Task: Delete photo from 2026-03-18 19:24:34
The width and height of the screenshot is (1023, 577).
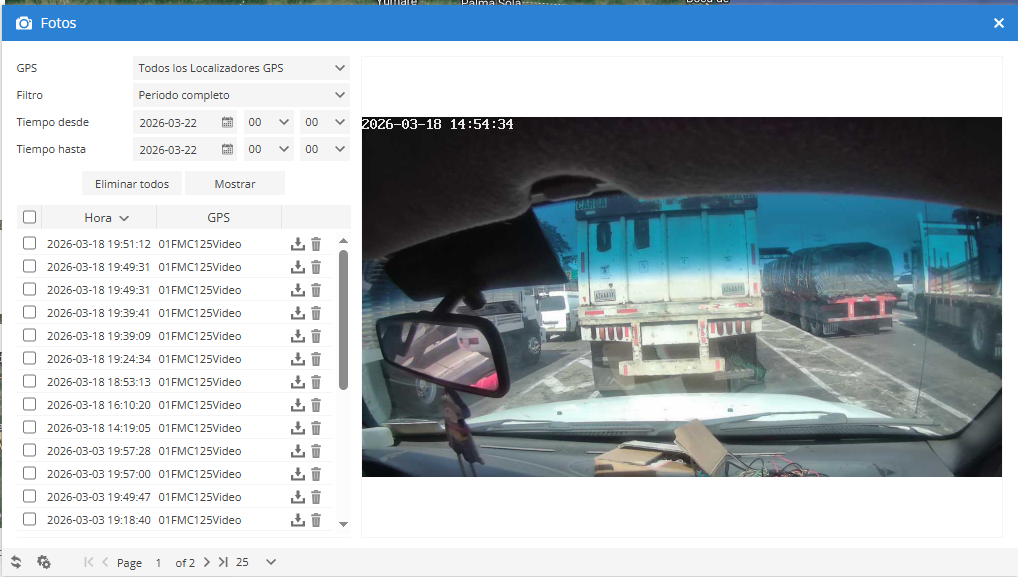Action: 316,359
